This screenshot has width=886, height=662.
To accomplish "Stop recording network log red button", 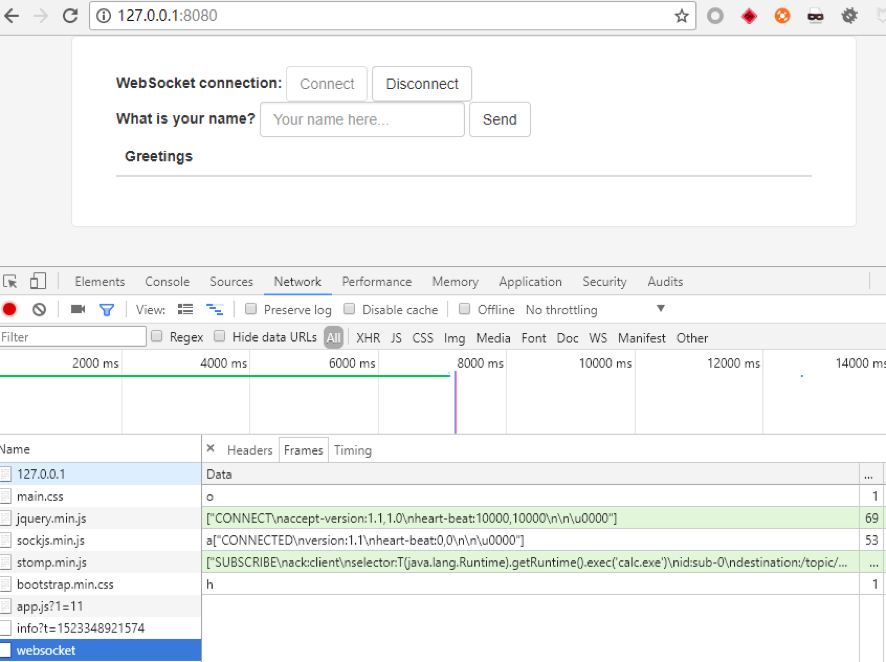I will pos(9,310).
